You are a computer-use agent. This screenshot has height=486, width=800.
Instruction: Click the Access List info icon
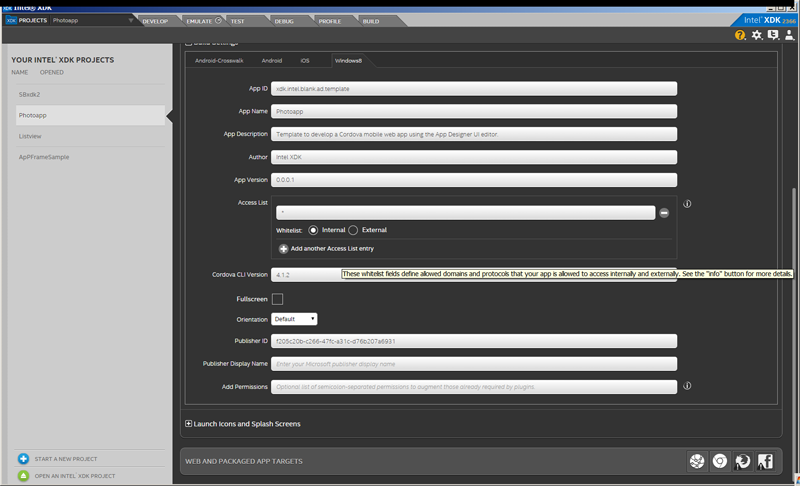click(x=687, y=204)
